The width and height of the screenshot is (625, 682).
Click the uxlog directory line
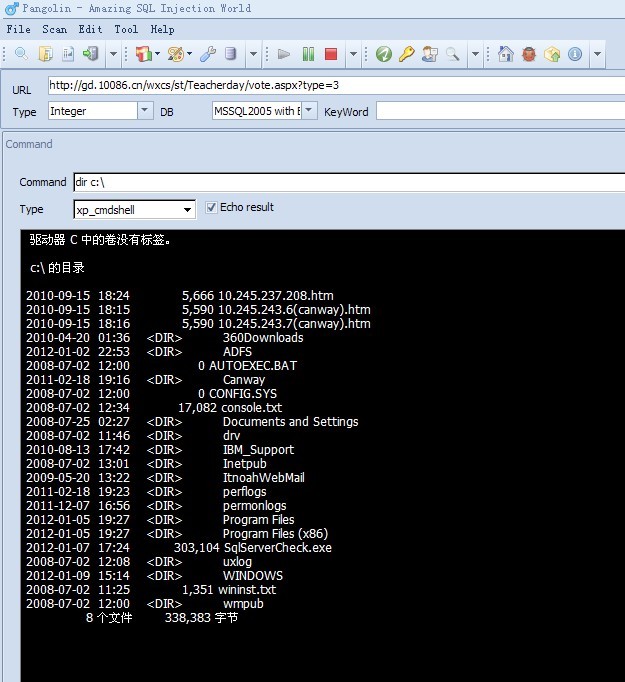coord(139,562)
